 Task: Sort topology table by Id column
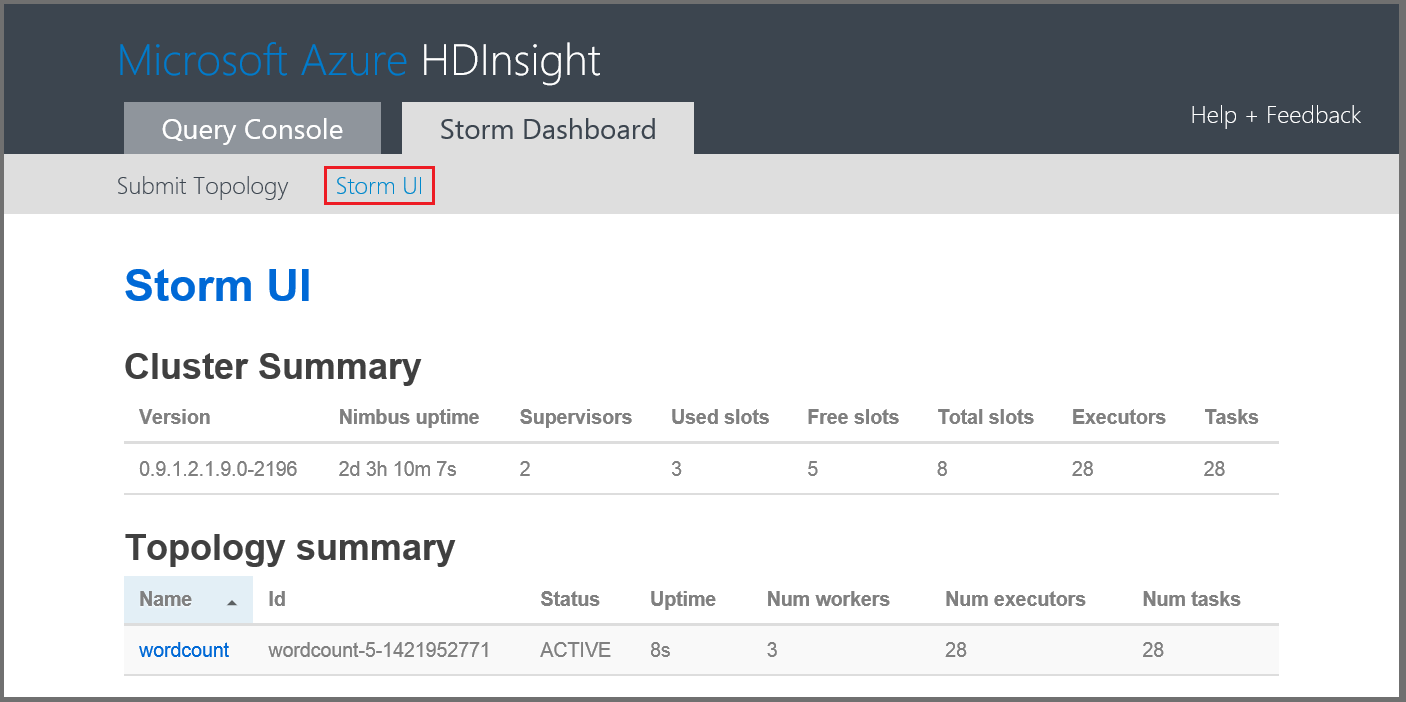(277, 599)
